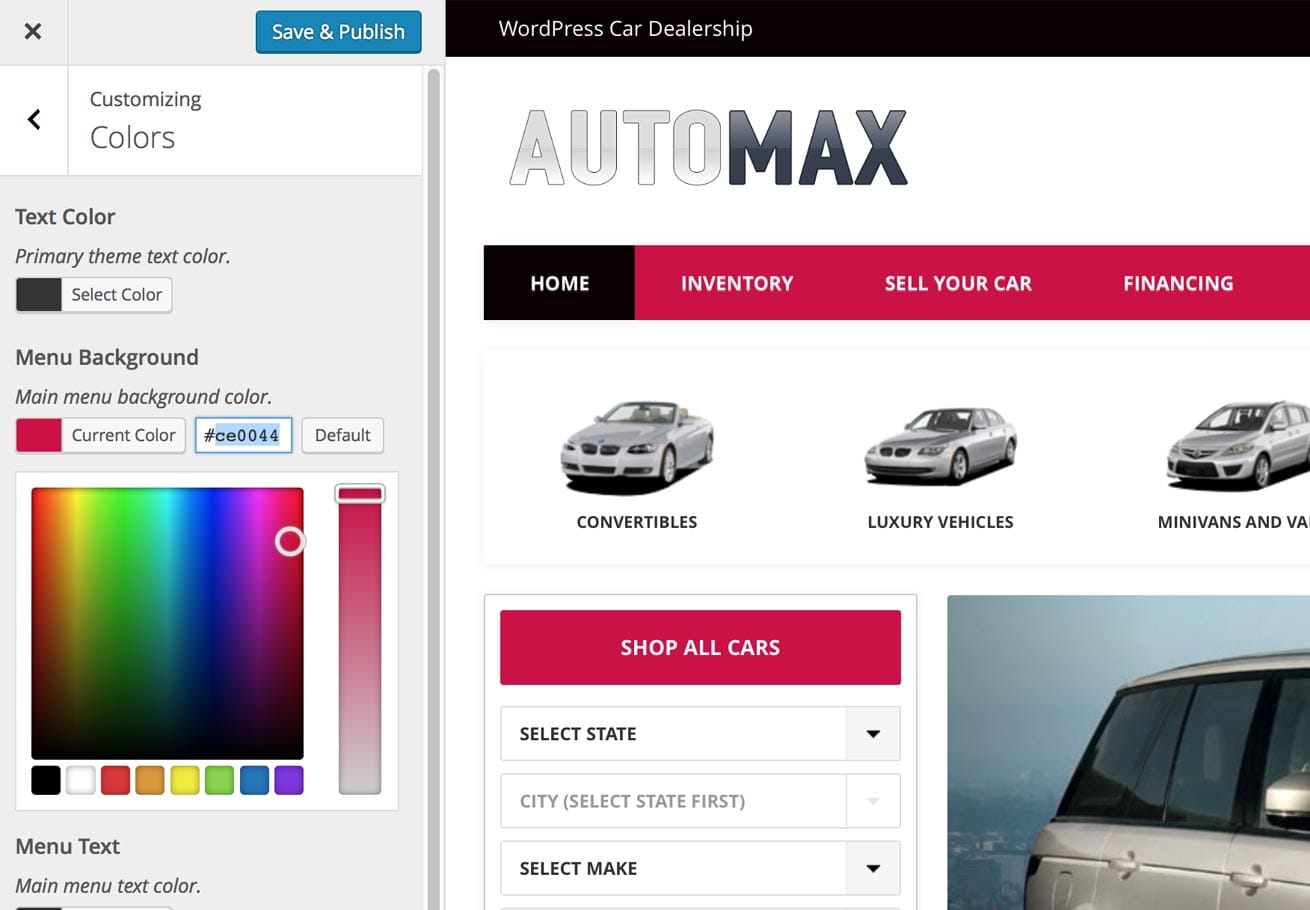
Task: Click the Text Color heading
Action: (65, 217)
